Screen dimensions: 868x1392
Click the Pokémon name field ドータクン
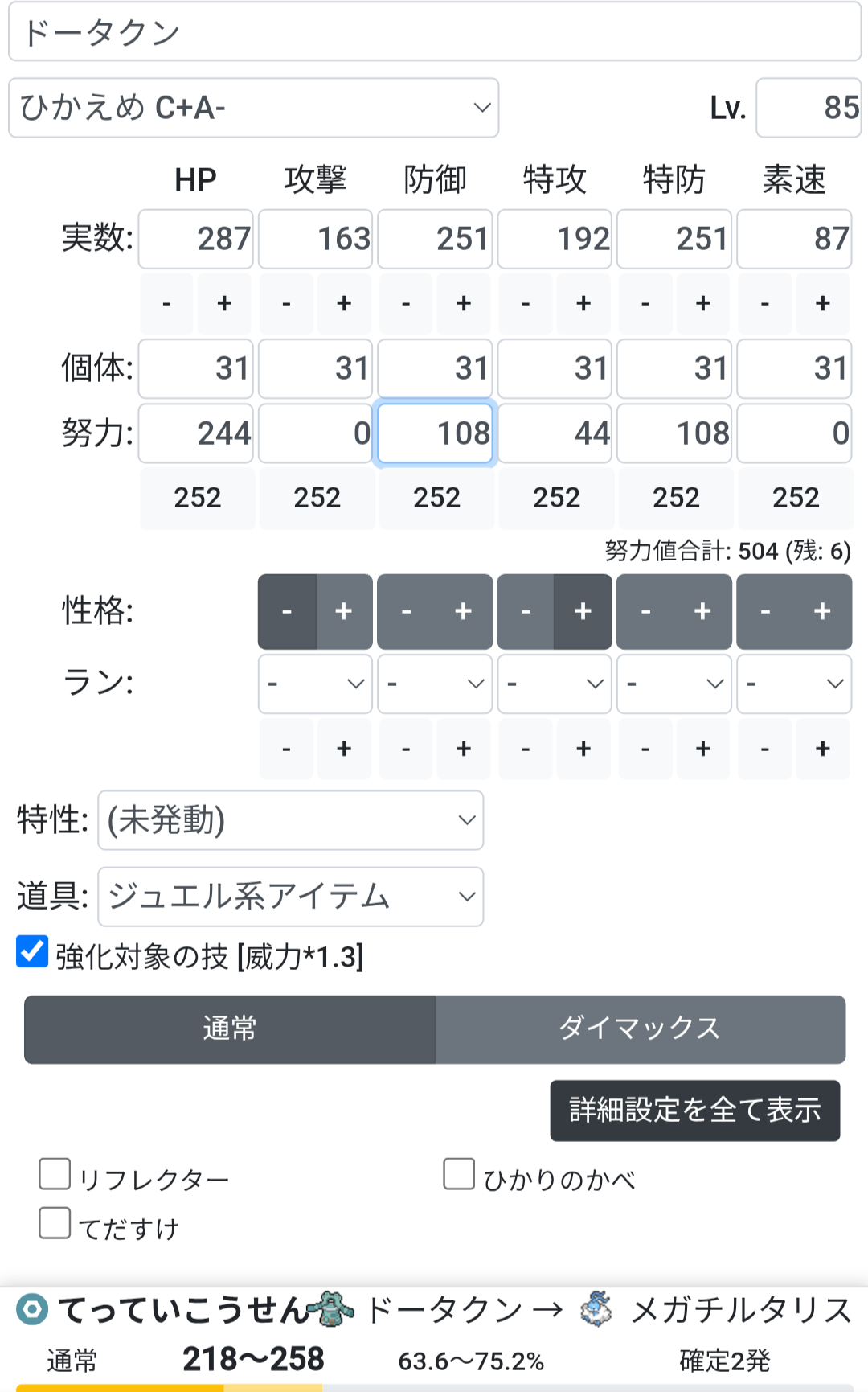[x=434, y=33]
